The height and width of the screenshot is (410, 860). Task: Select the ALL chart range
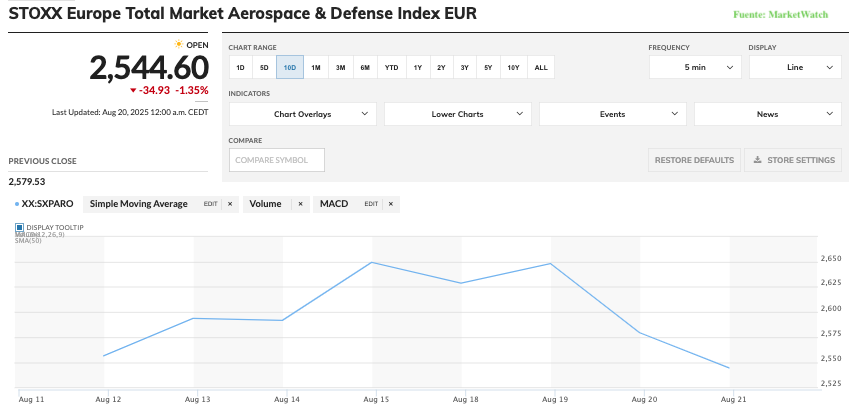tap(541, 67)
